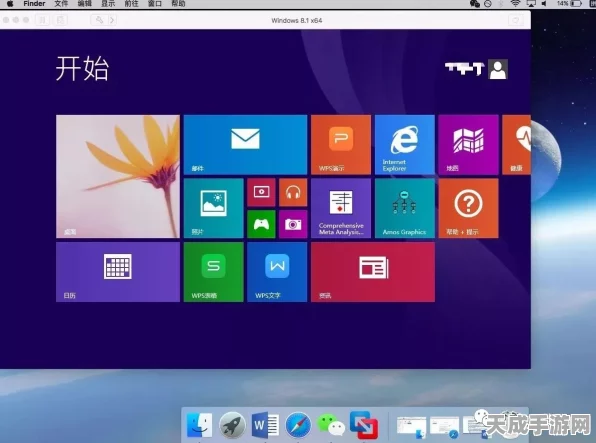Viewport: 596px width, 443px height.
Task: Open the small magenta Camera tile
Action: [x=293, y=224]
